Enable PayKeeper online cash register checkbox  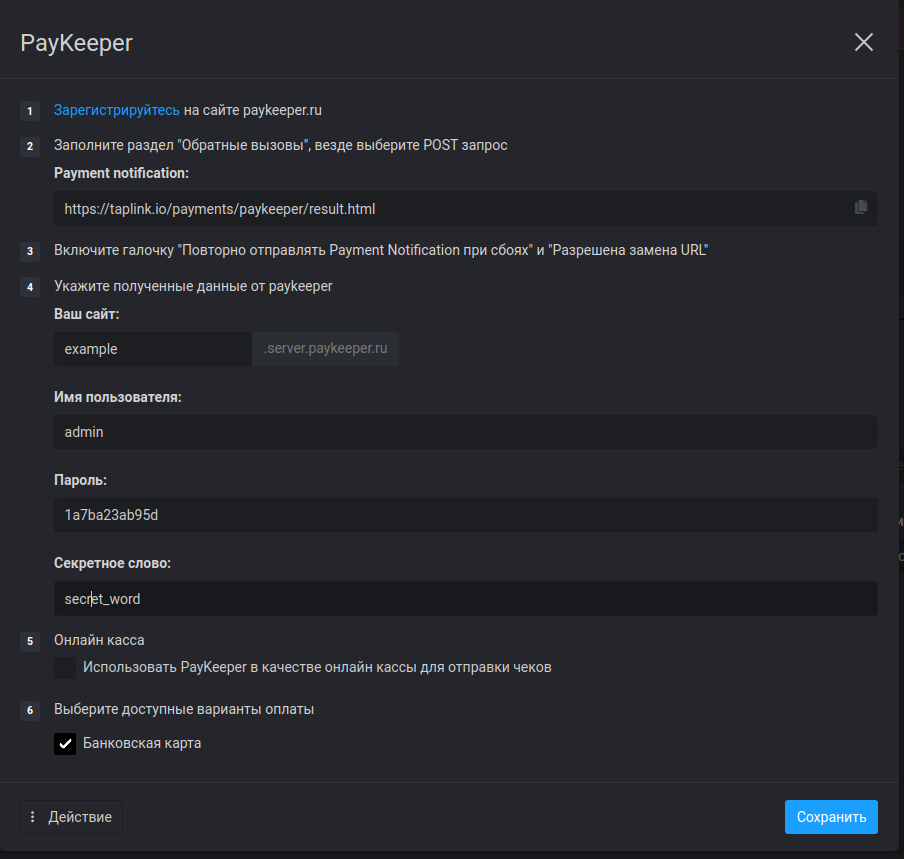click(x=65, y=668)
